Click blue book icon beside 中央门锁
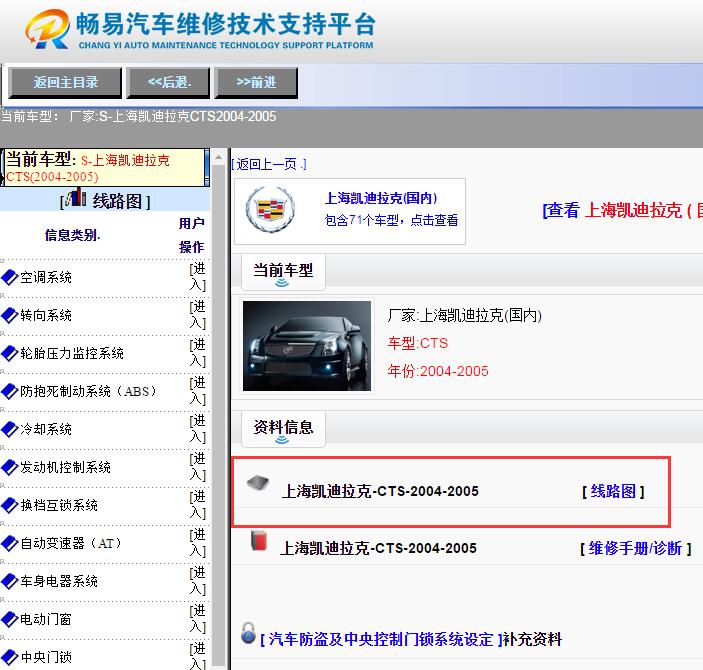703x670 pixels. click(x=9, y=657)
